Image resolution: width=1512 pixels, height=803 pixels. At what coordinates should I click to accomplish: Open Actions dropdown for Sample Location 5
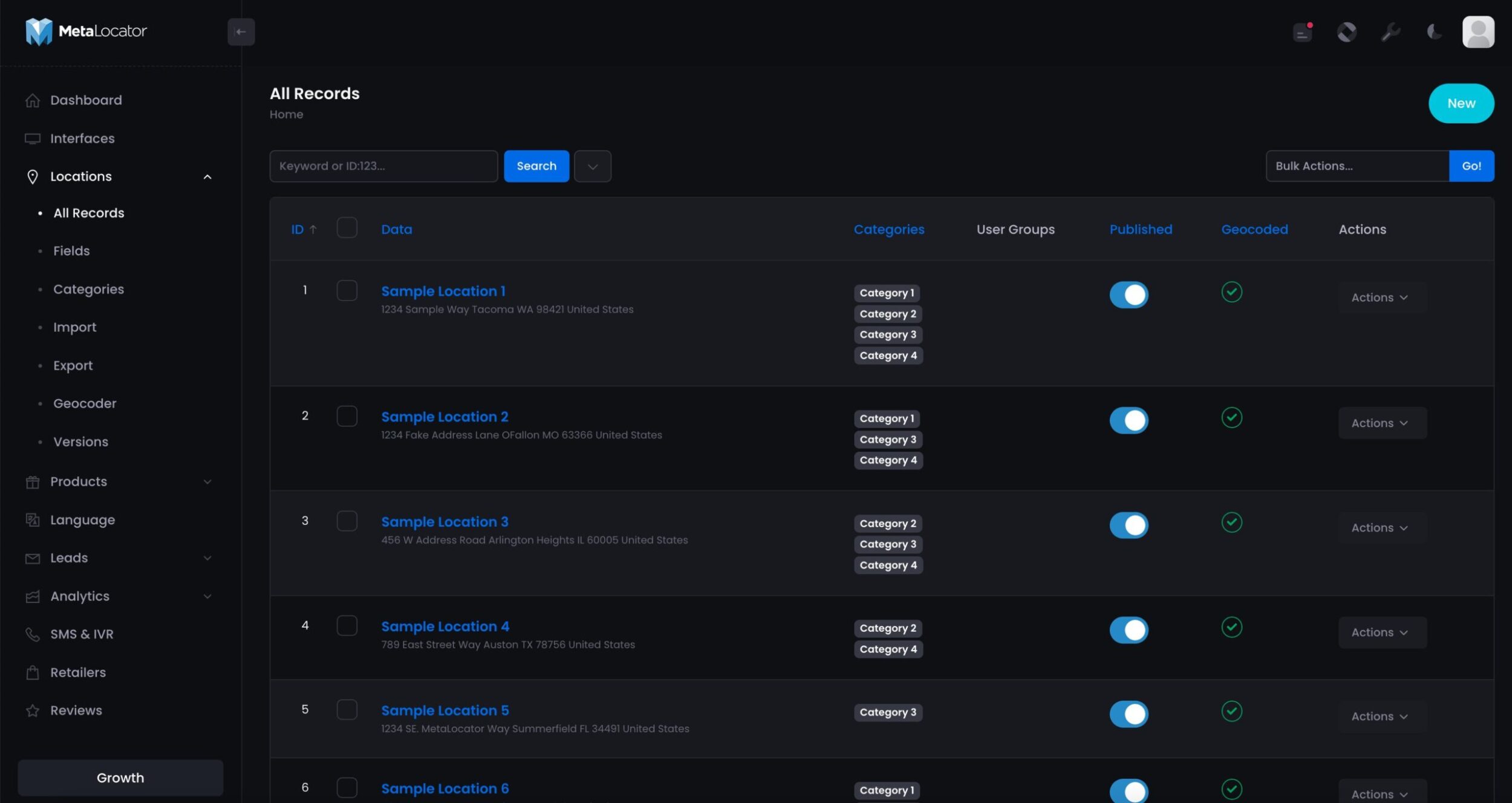pyautogui.click(x=1382, y=717)
